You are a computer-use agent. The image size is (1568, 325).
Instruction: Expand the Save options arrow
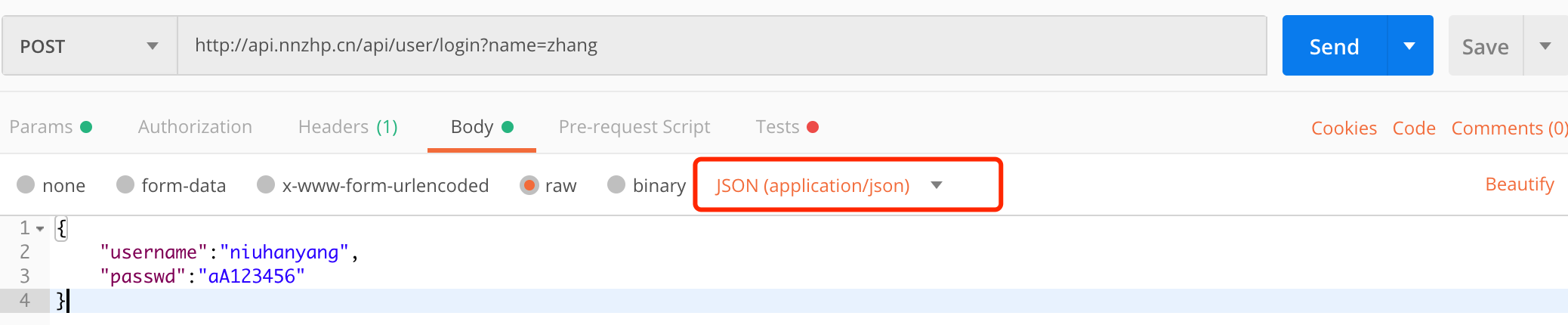pyautogui.click(x=1545, y=46)
